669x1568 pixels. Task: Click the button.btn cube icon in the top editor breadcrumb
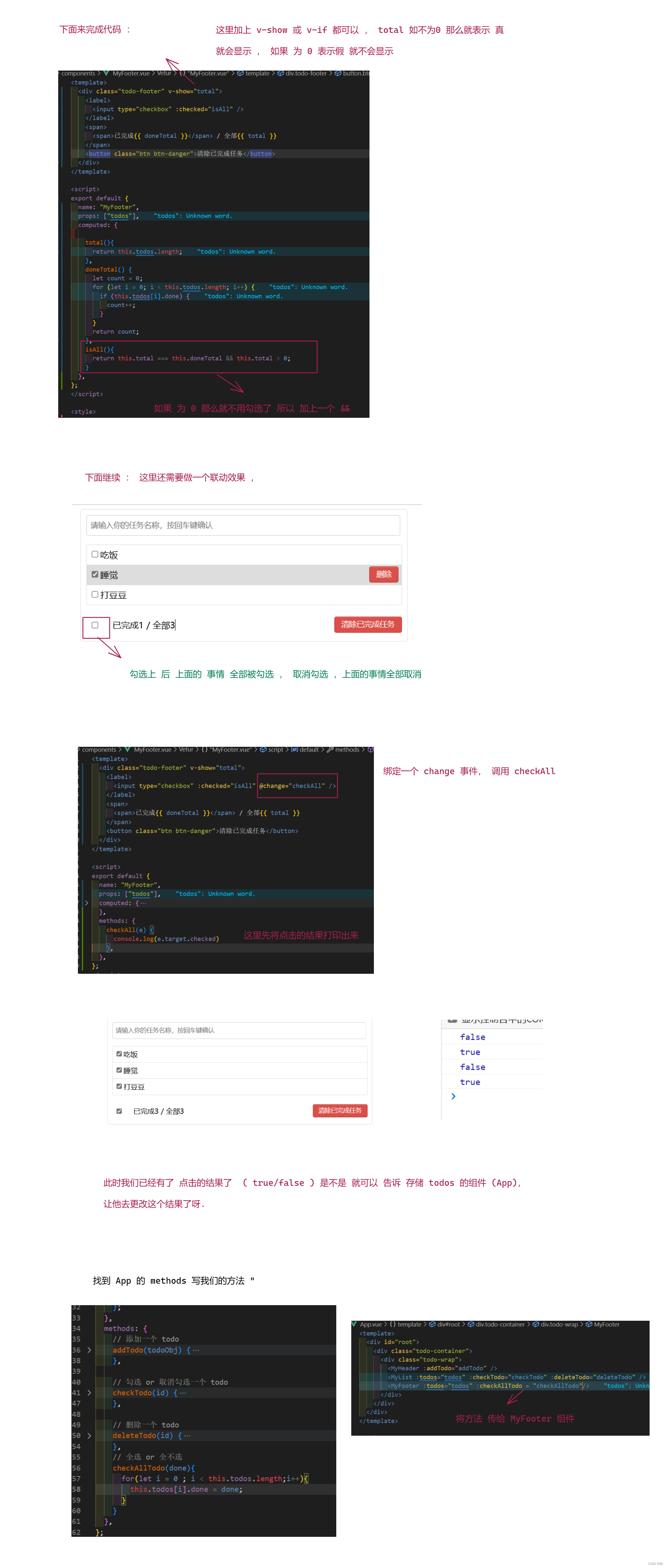(x=338, y=73)
